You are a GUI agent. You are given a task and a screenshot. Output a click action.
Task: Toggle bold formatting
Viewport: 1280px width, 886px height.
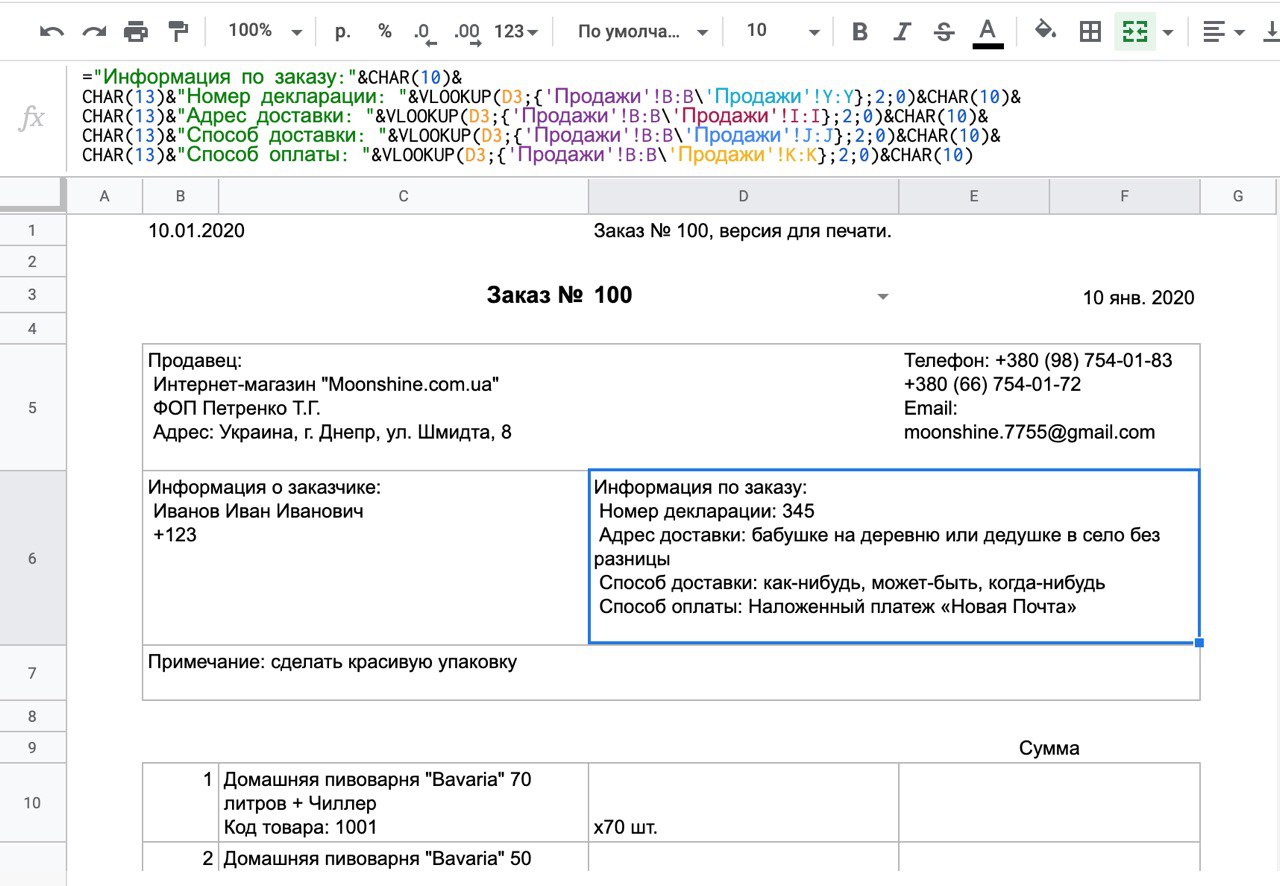point(859,32)
